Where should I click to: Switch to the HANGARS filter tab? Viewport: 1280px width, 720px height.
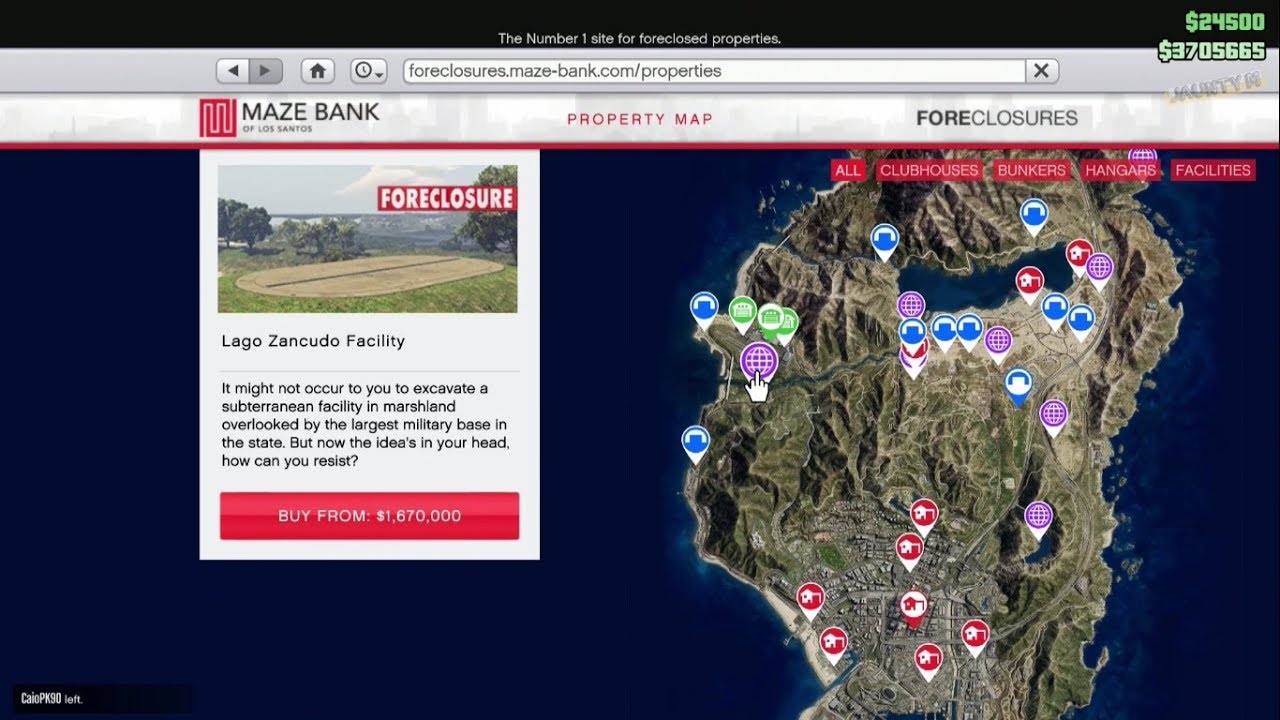(x=1119, y=170)
